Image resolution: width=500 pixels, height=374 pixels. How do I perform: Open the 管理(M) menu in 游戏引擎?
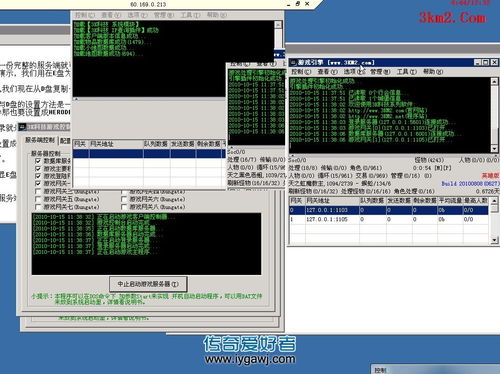380,72
